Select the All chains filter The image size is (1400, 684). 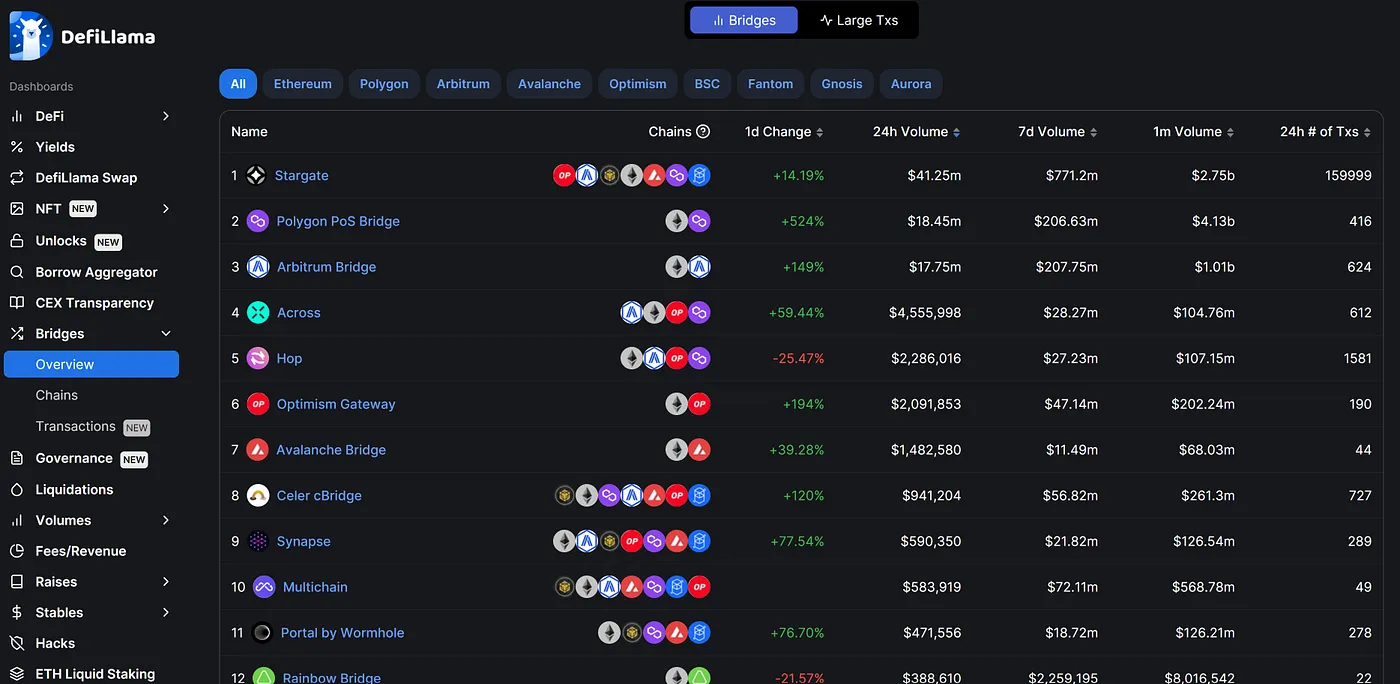pos(238,84)
